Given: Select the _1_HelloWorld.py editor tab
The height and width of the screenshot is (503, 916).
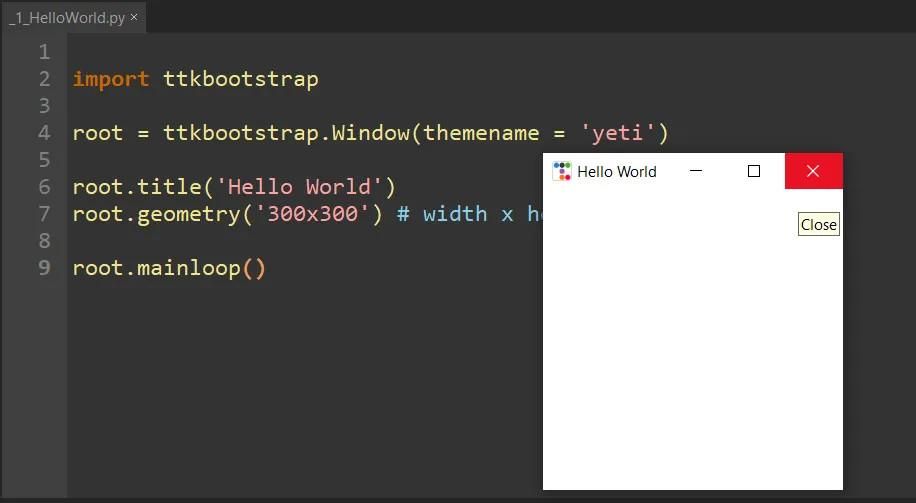Looking at the screenshot, I should [73, 18].
